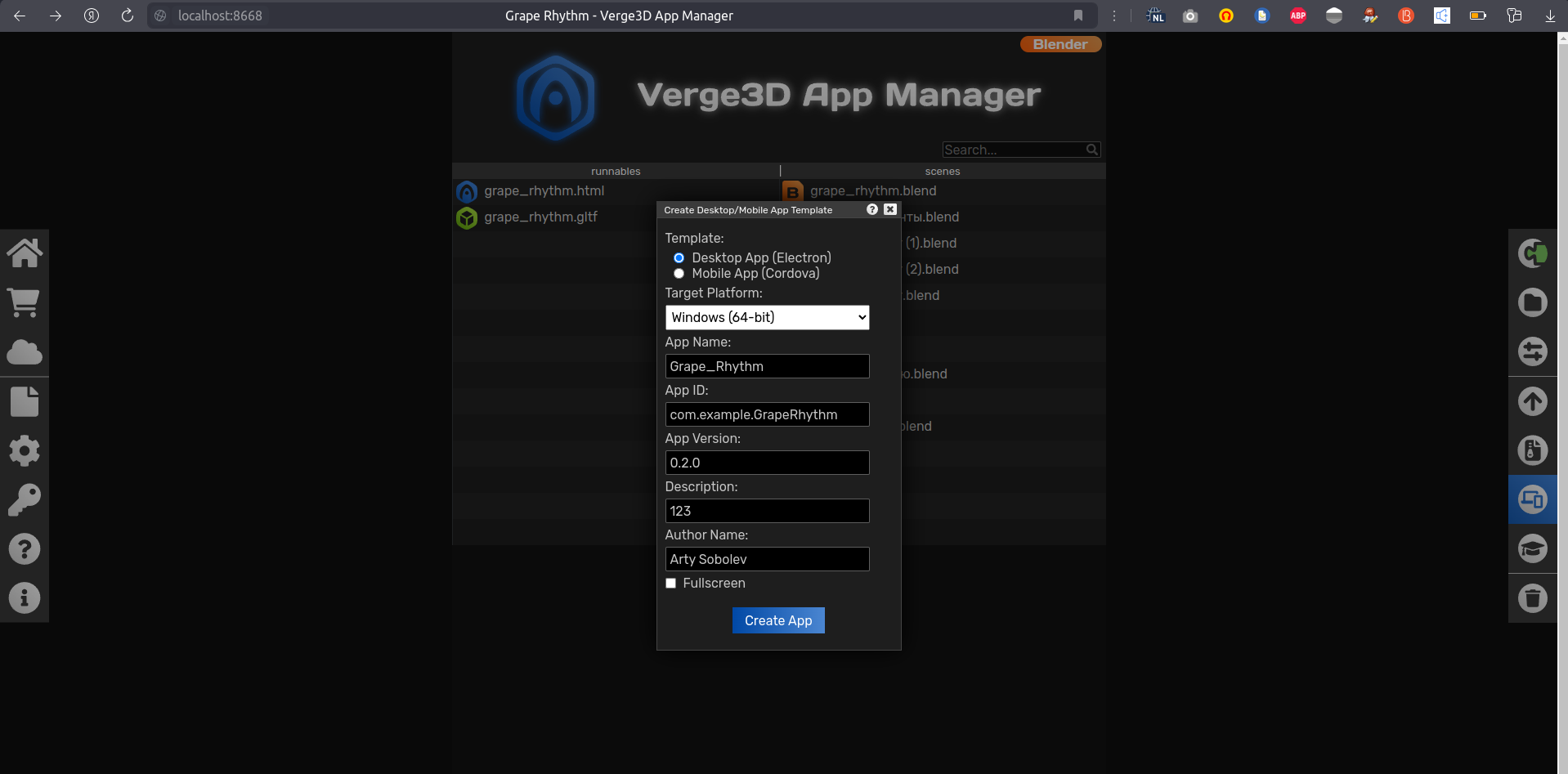
Task: Click the Search box in App Manager
Action: pos(1014,150)
